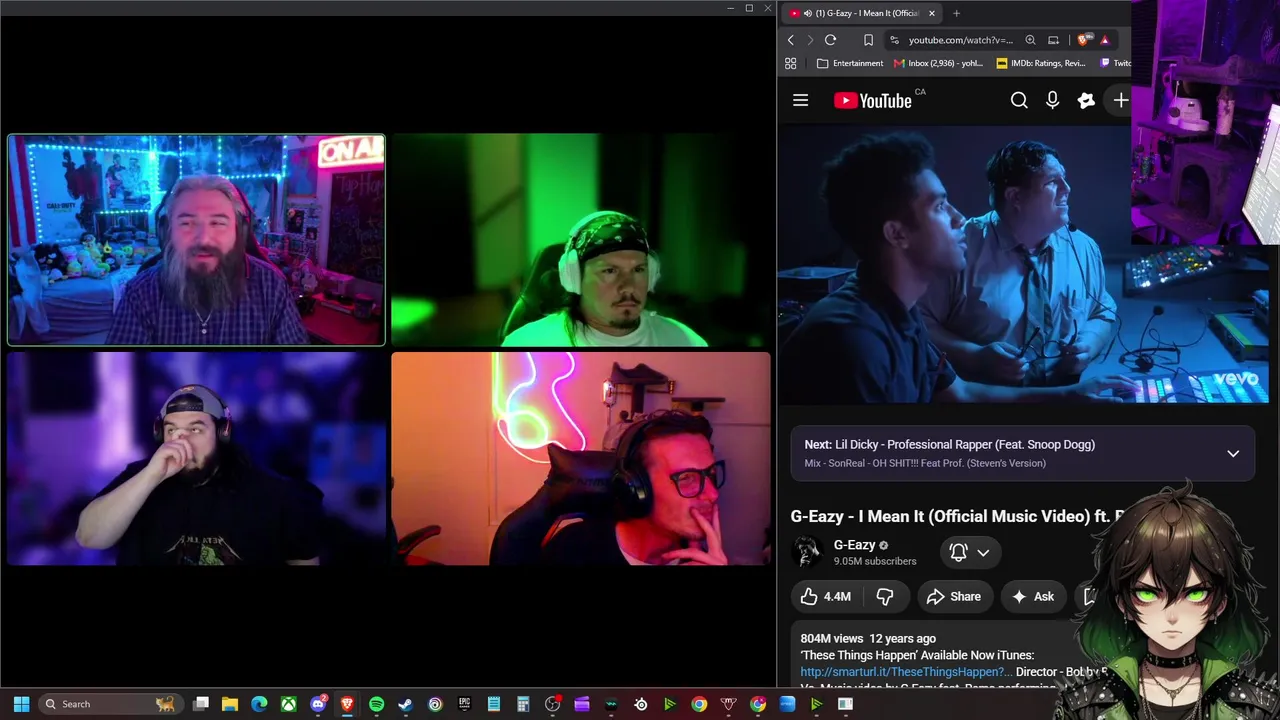
Task: Open Epic Games Launcher from the taskbar
Action: 464,704
